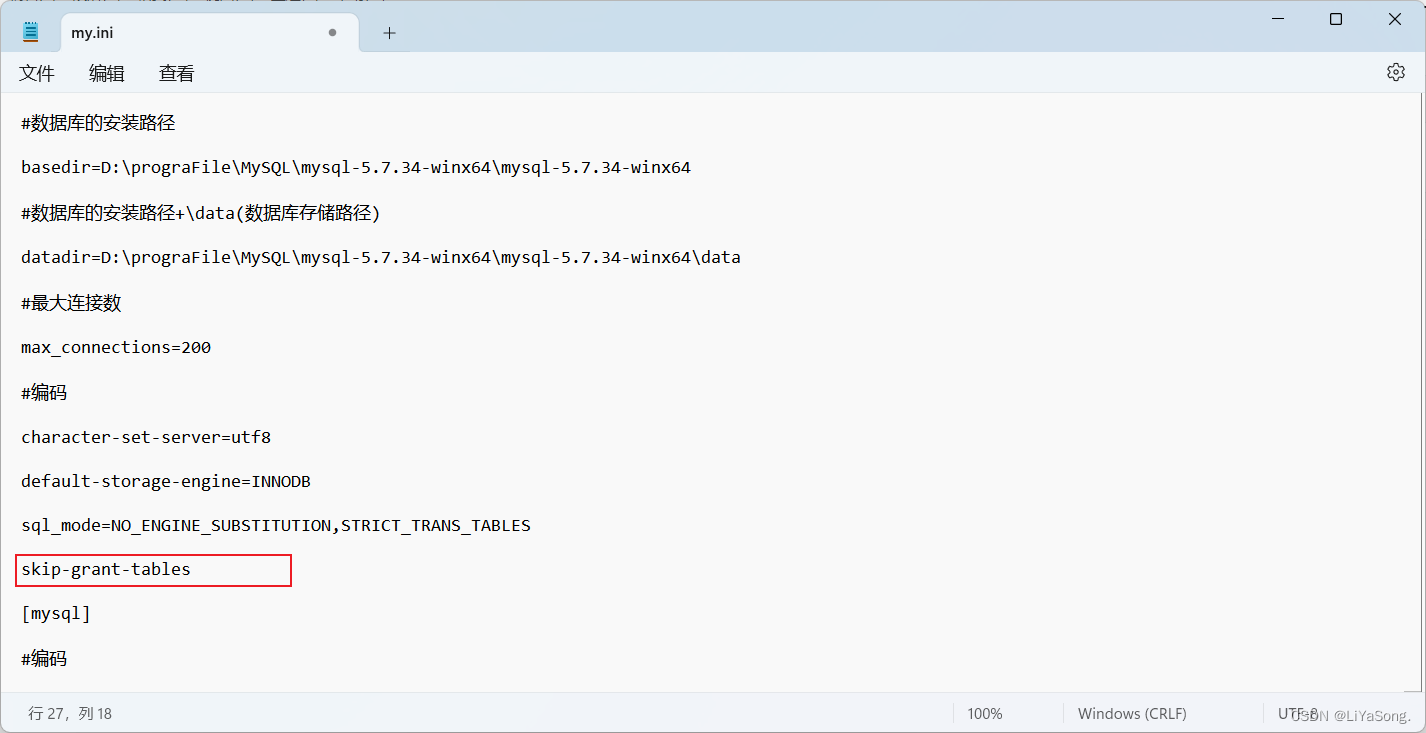The height and width of the screenshot is (733, 1426).
Task: Click the default-storage-engine=INNODB line
Action: 166,481
